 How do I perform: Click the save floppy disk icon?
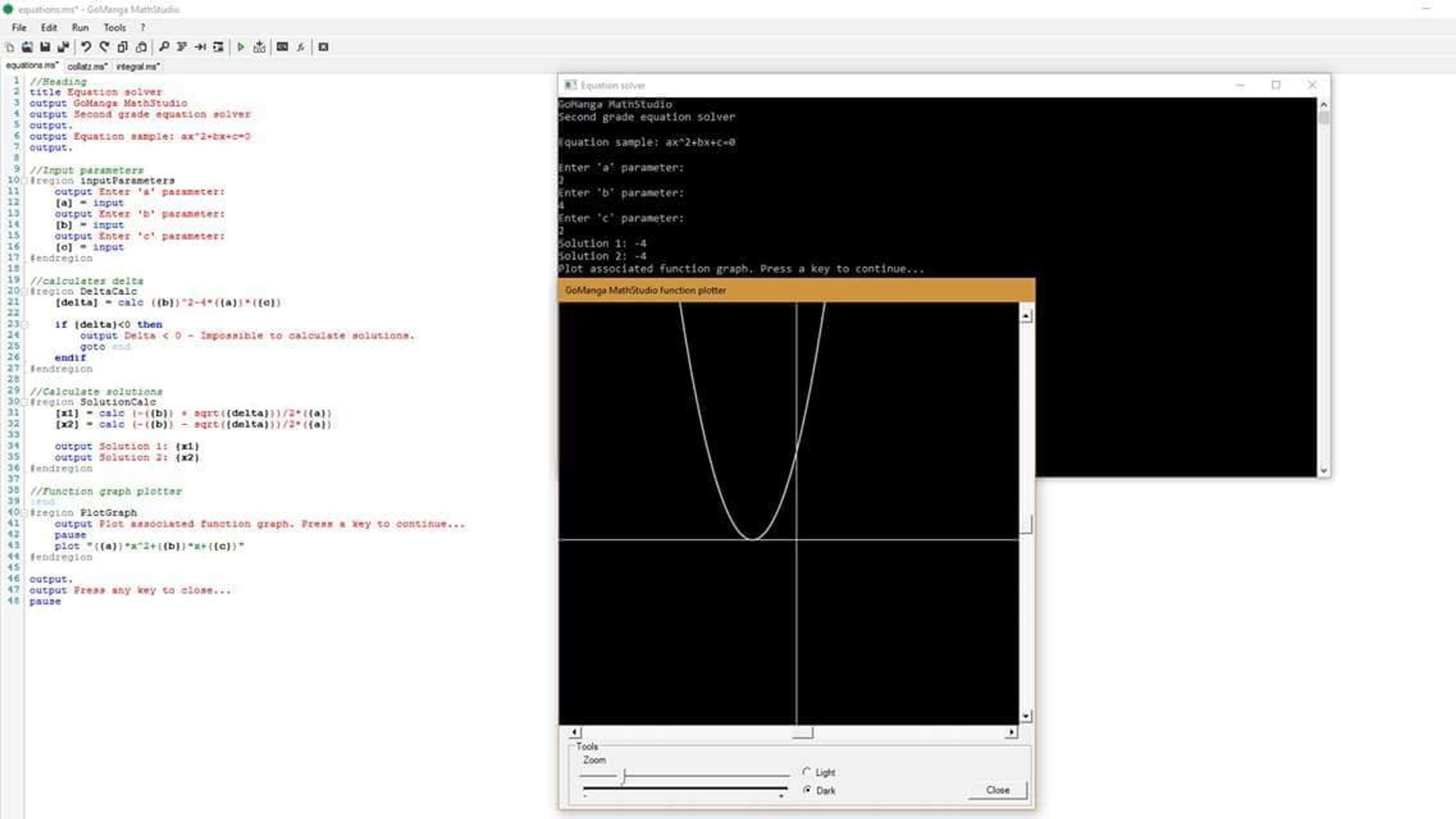pyautogui.click(x=45, y=47)
